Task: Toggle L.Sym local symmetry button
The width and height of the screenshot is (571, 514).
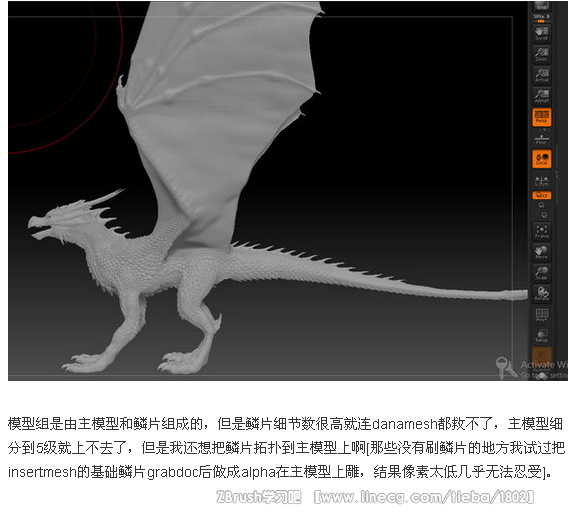Action: click(x=541, y=181)
